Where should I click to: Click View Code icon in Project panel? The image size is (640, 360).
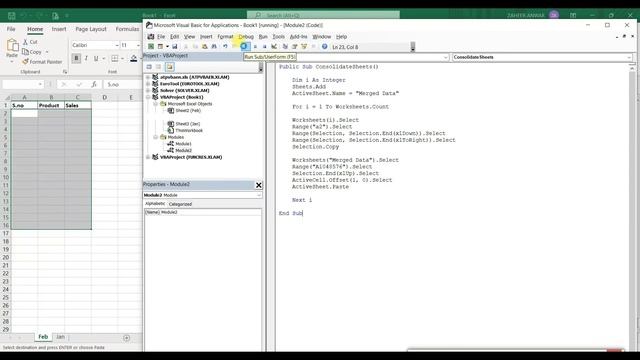pos(149,67)
